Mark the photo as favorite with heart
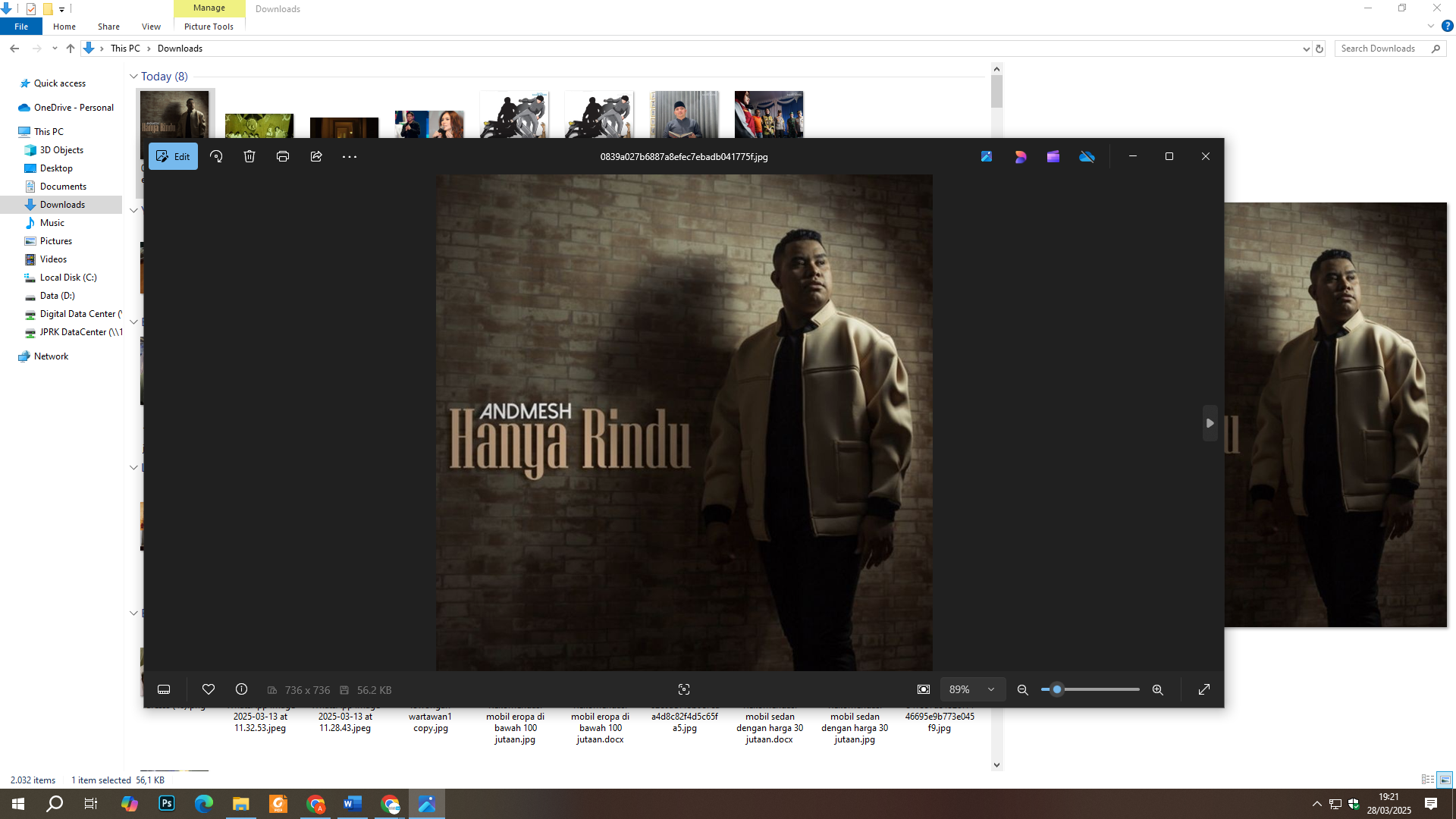1456x819 pixels. pyautogui.click(x=209, y=689)
